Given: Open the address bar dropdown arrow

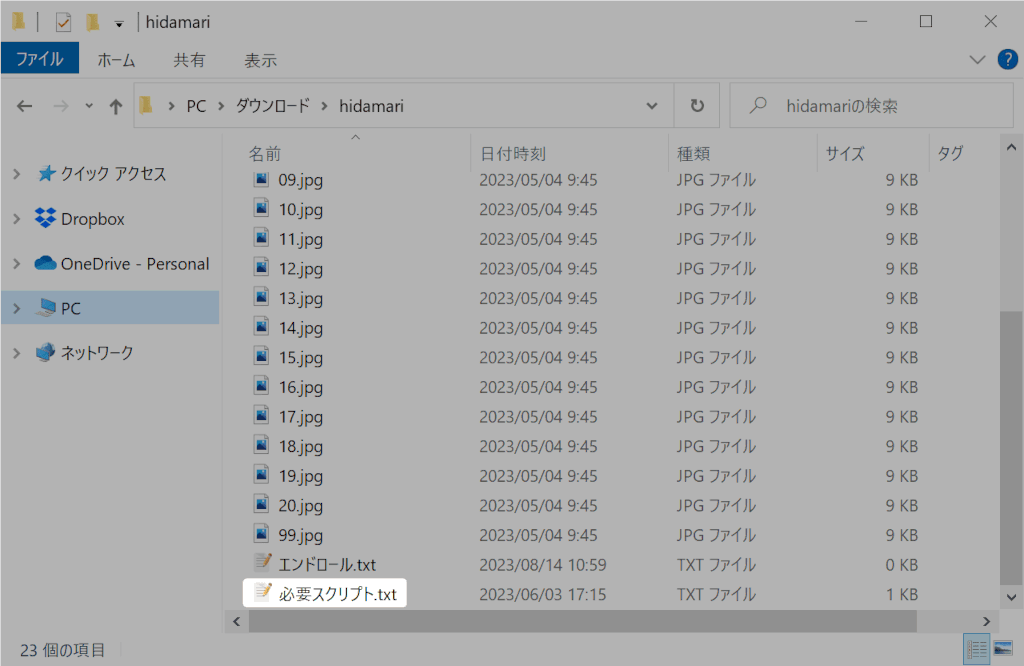Looking at the screenshot, I should 652,105.
